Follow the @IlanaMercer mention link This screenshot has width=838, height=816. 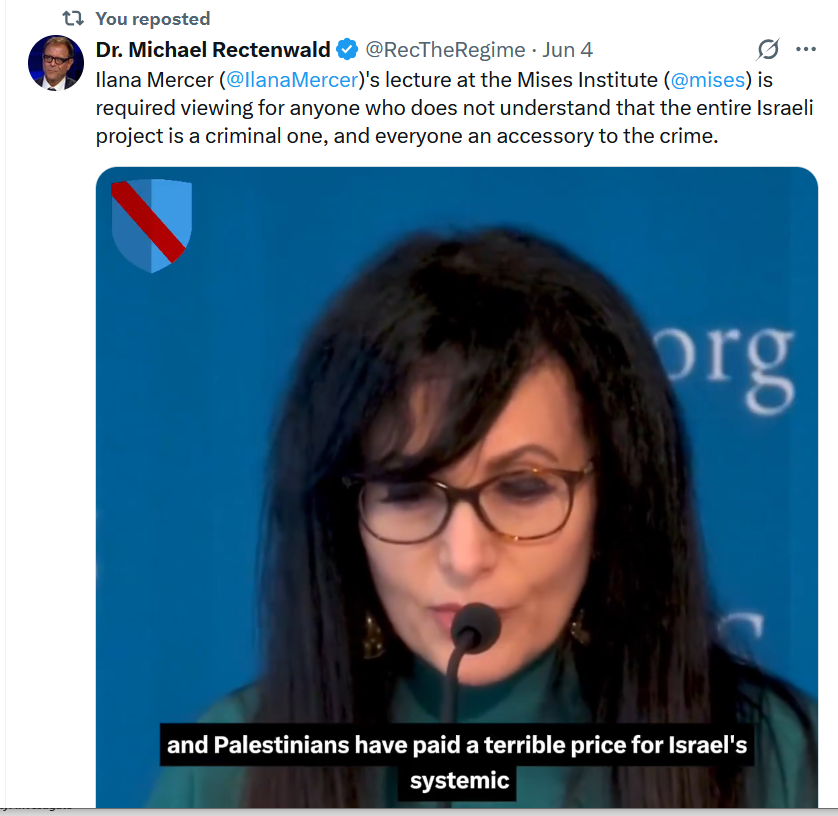tap(292, 80)
